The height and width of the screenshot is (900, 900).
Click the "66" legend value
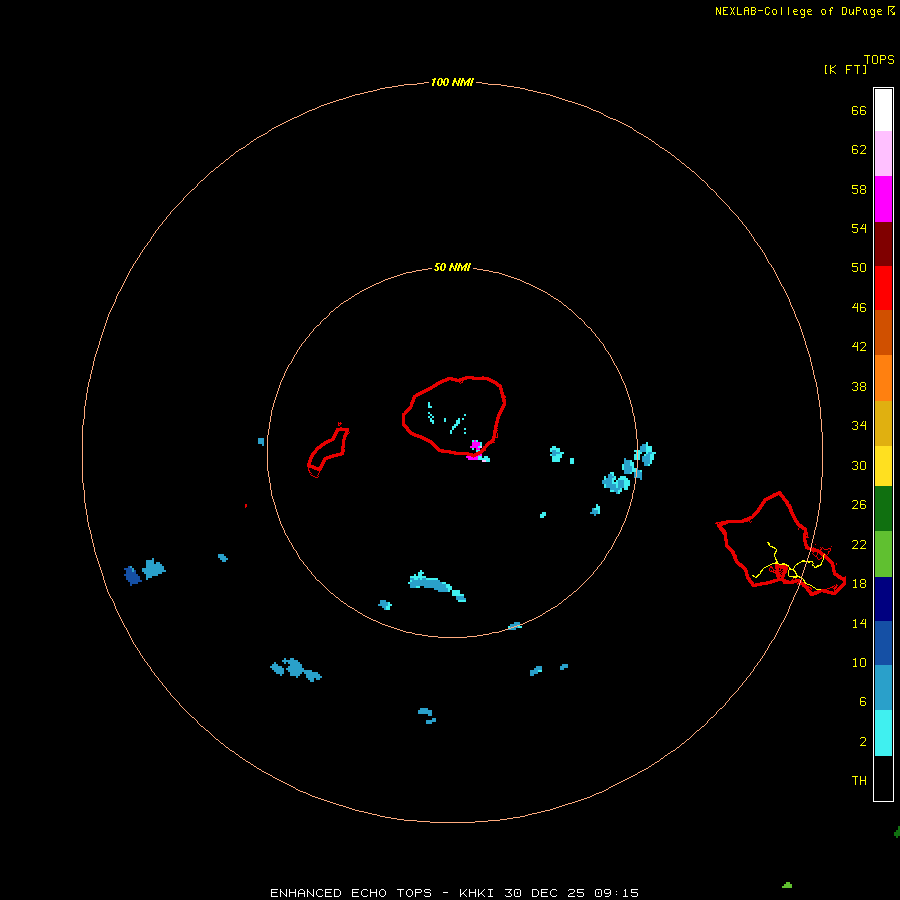[859, 110]
